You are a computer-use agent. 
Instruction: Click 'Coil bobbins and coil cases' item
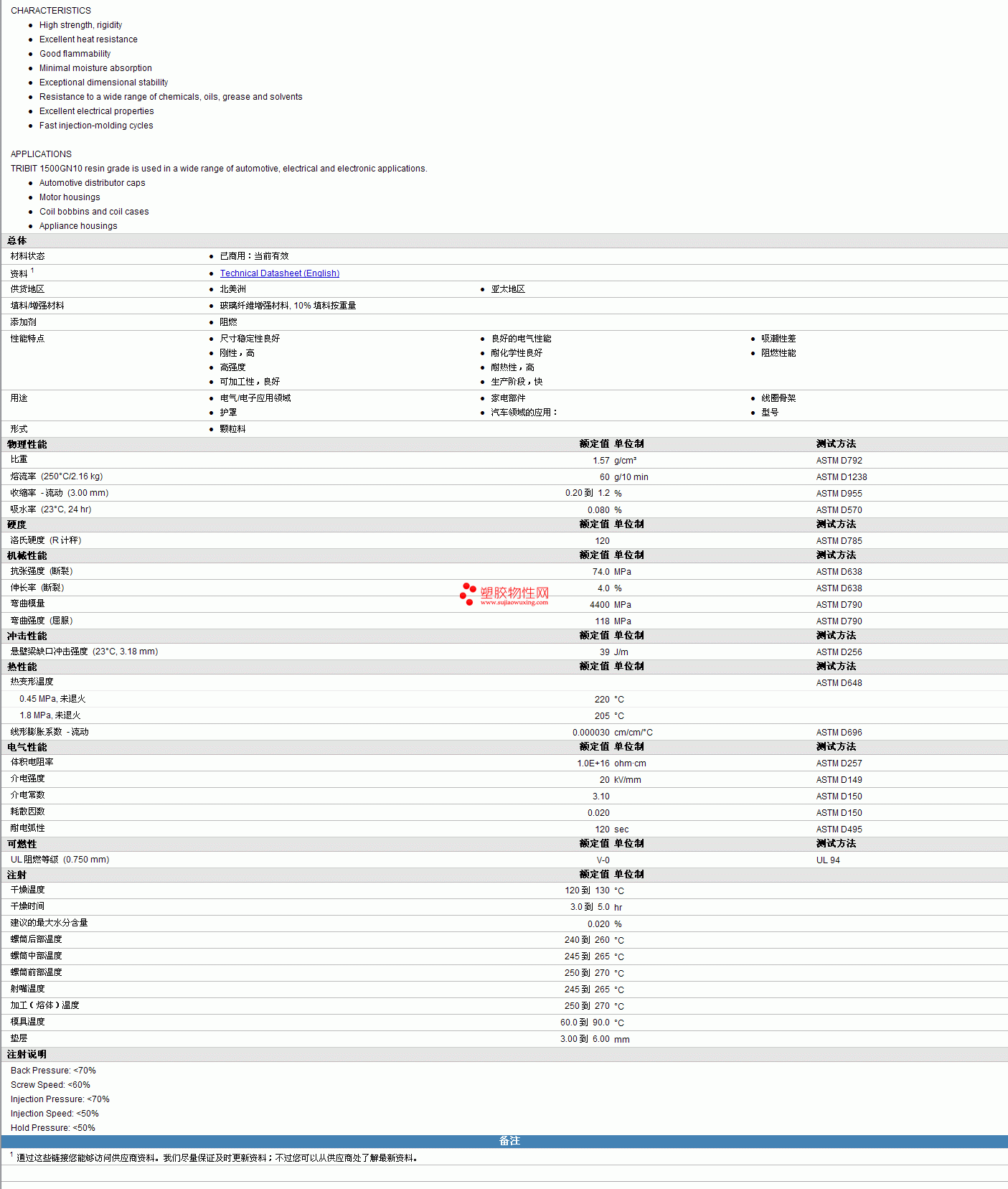[x=94, y=212]
